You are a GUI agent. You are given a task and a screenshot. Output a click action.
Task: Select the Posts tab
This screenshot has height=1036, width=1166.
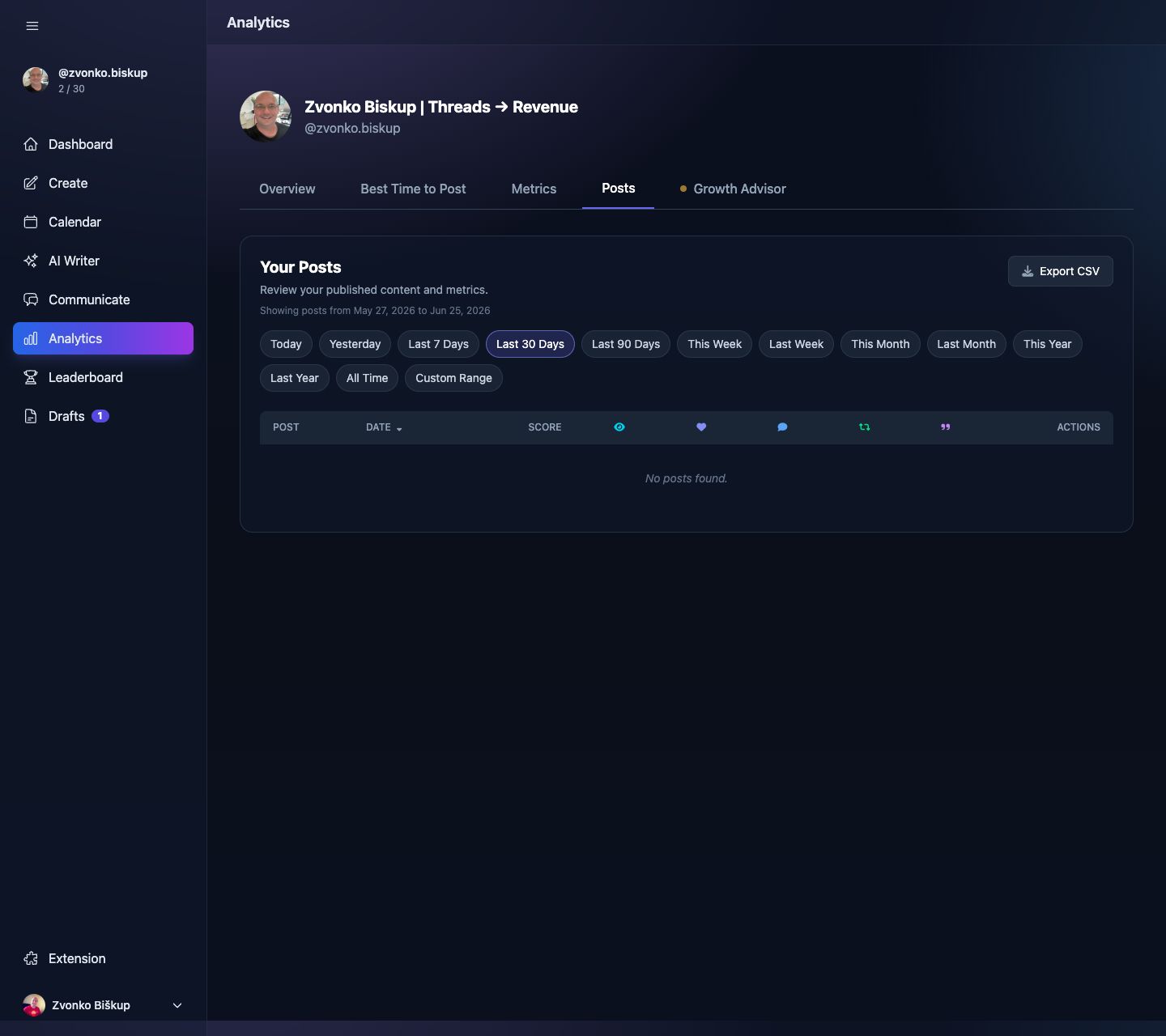[x=618, y=188]
